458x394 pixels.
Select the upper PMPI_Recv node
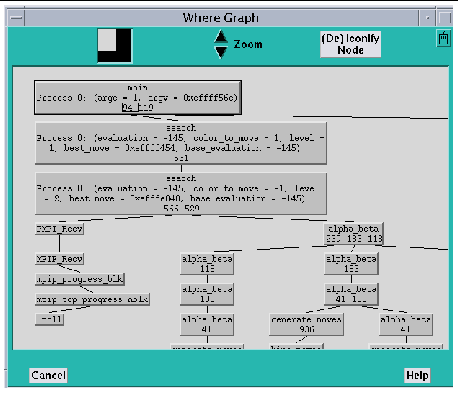(59, 229)
